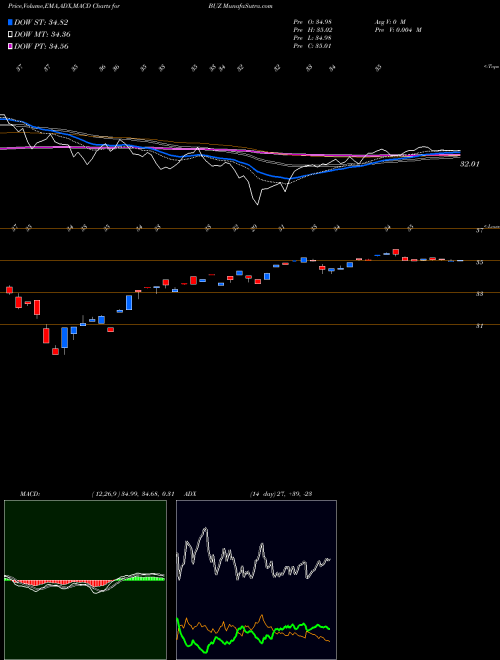This screenshot has height=660, width=500.
Task: Click the 31 price axis label
Action: pyautogui.click(x=479, y=326)
